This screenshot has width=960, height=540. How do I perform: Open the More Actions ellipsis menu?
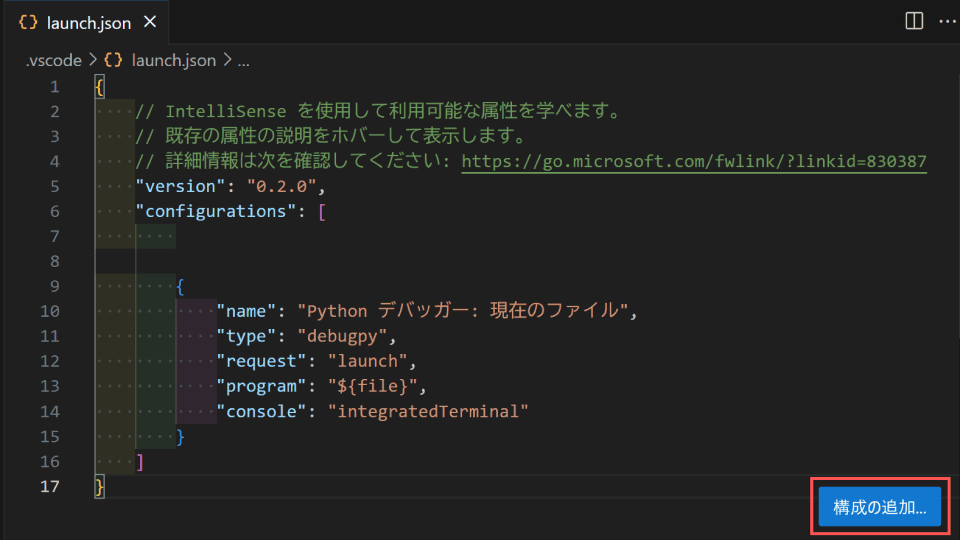(947, 21)
